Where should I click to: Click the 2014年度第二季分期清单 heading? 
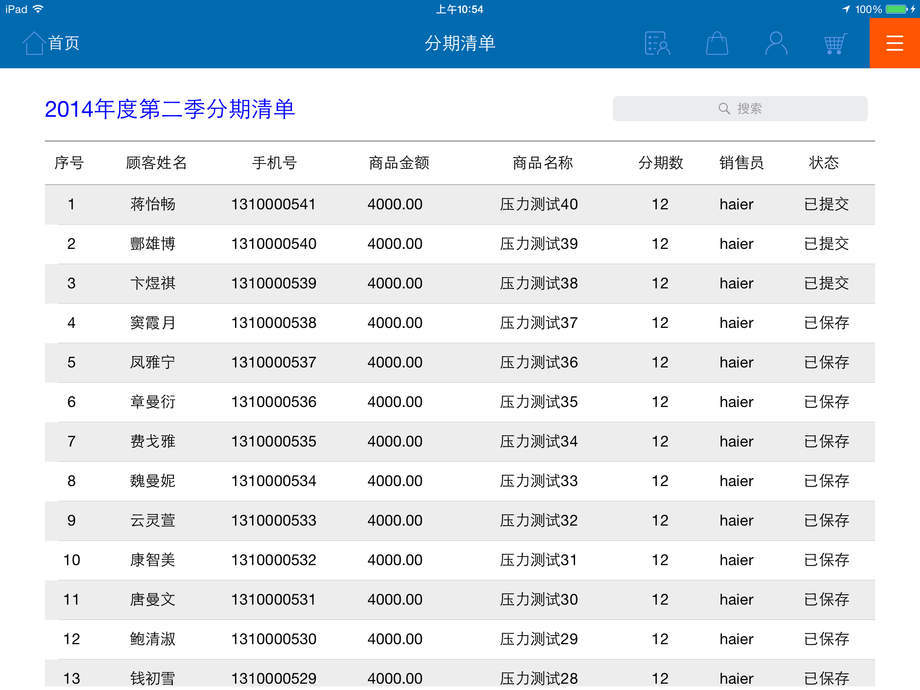point(170,109)
